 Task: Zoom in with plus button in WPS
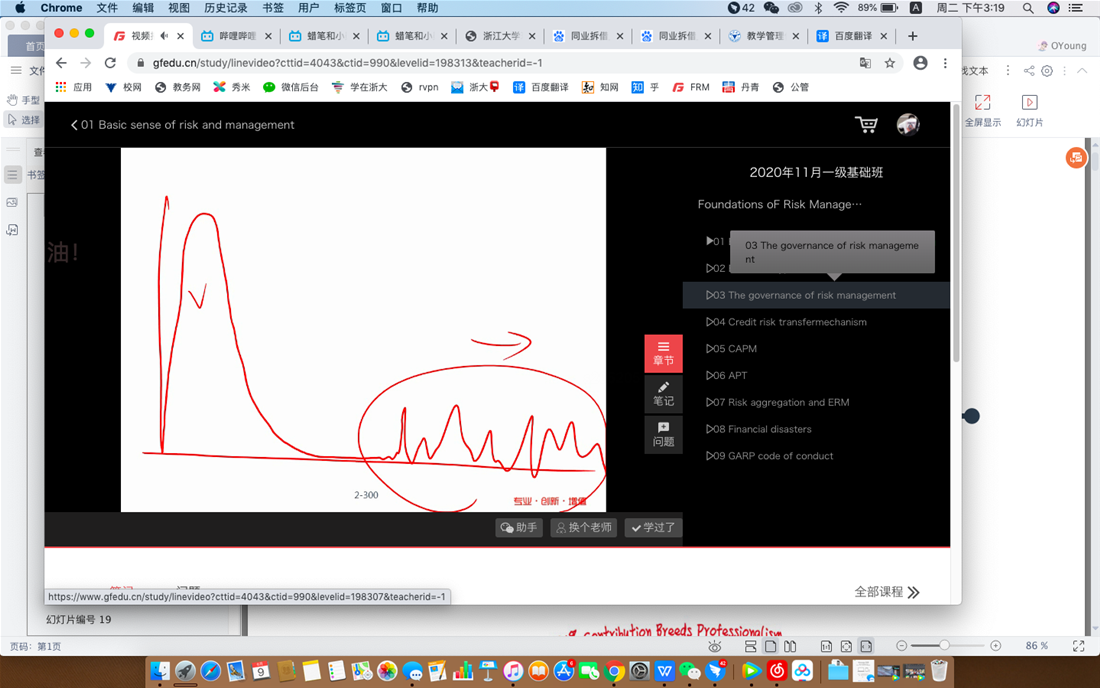tap(995, 646)
